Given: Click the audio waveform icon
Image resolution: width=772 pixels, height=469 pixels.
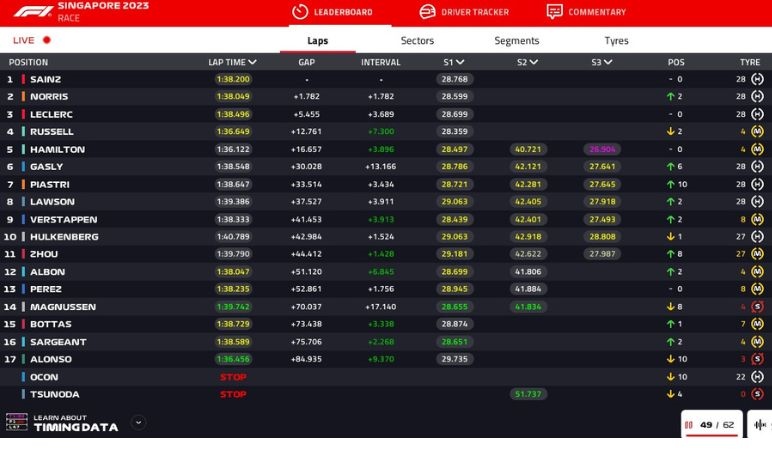Looking at the screenshot, I should click(x=760, y=425).
